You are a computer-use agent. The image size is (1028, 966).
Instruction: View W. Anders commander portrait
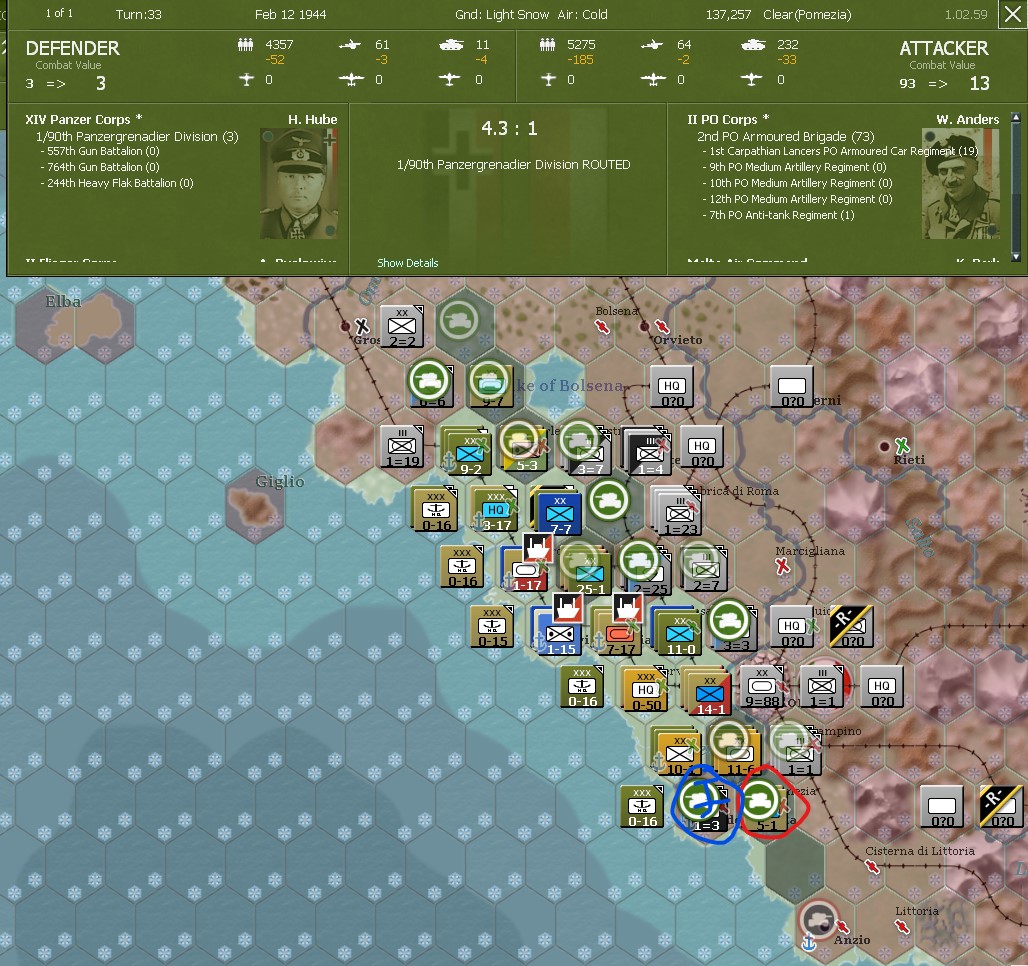961,183
